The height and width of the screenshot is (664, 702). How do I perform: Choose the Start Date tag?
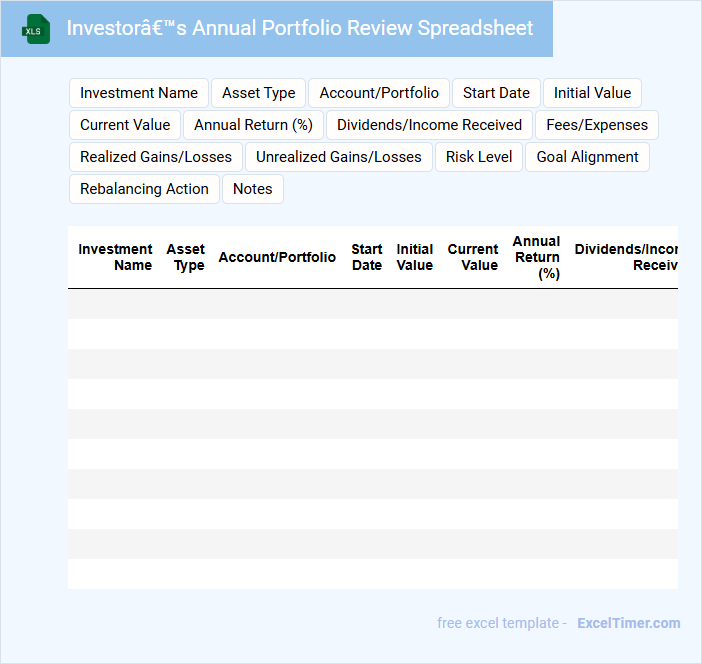[496, 93]
